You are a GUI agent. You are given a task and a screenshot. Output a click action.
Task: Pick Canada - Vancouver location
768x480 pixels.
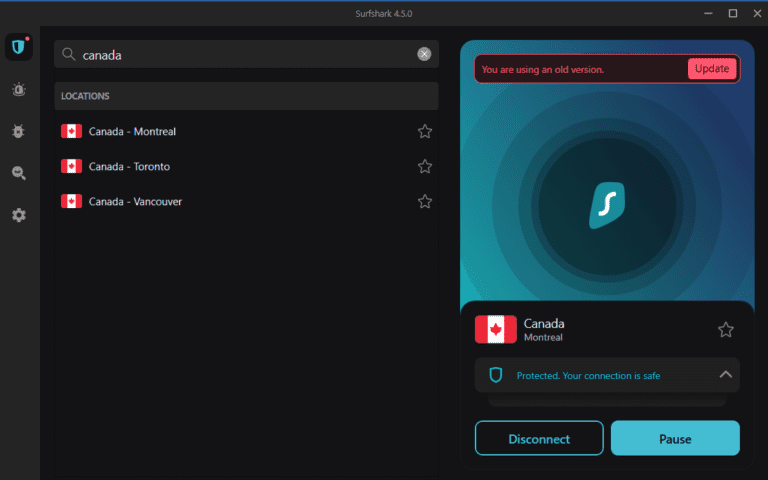click(x=135, y=201)
